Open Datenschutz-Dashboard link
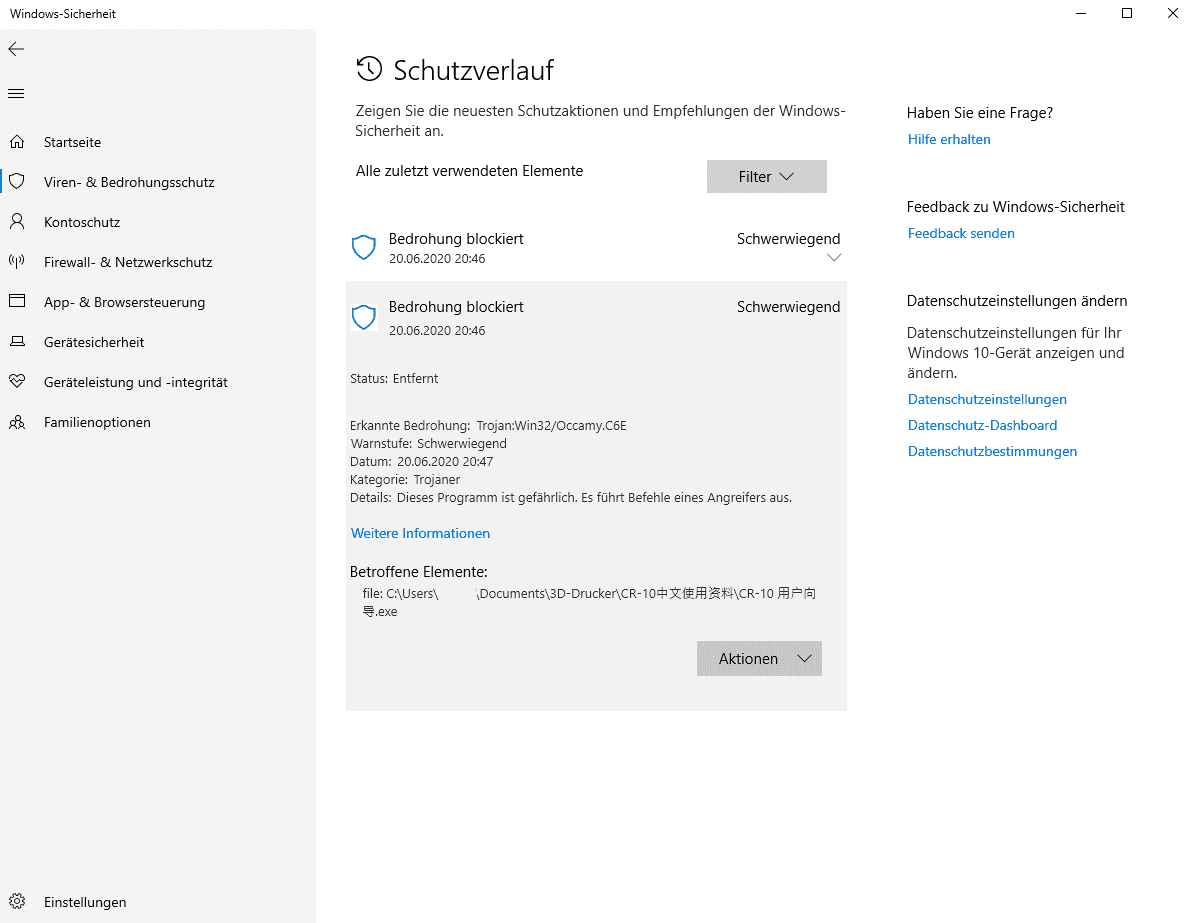The height and width of the screenshot is (923, 1192). (982, 425)
